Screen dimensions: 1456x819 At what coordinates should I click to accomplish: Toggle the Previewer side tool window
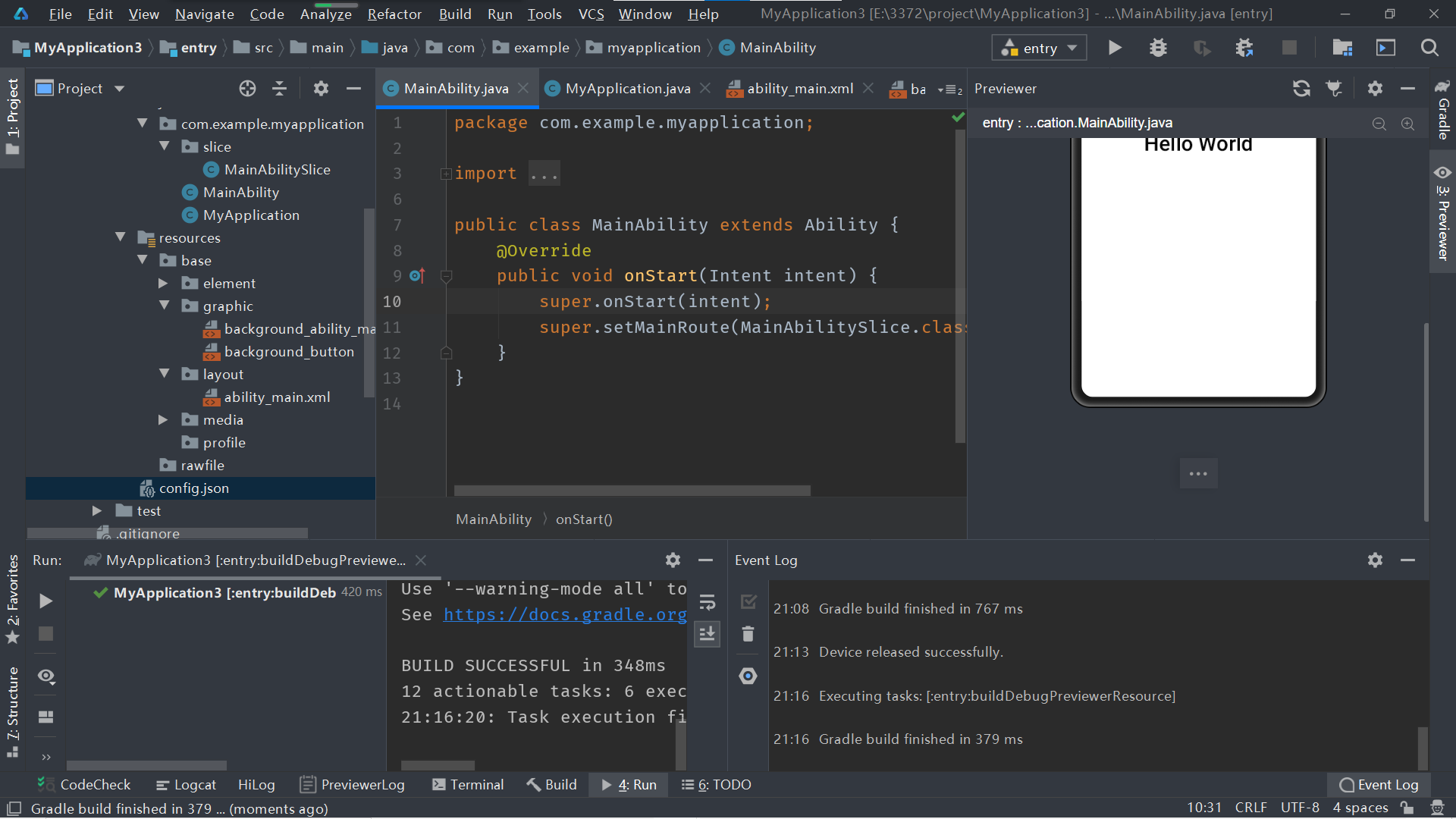1442,213
